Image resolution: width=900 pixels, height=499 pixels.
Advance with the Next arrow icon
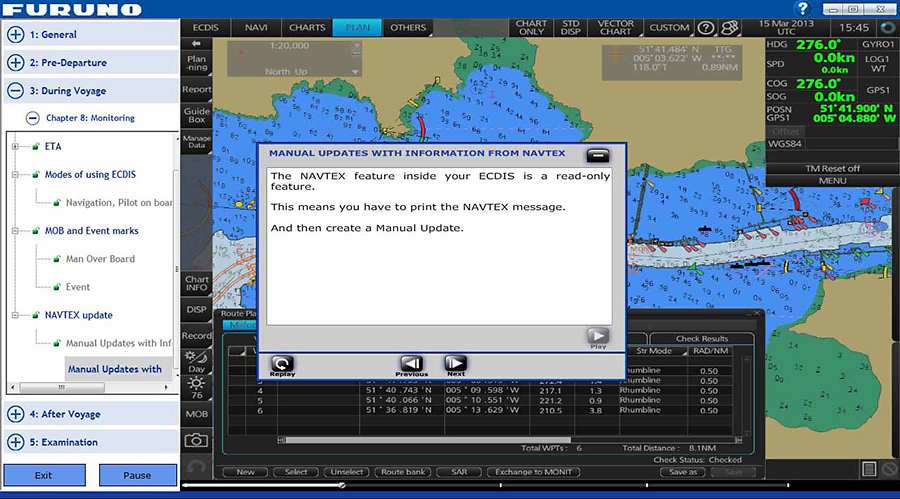(455, 364)
